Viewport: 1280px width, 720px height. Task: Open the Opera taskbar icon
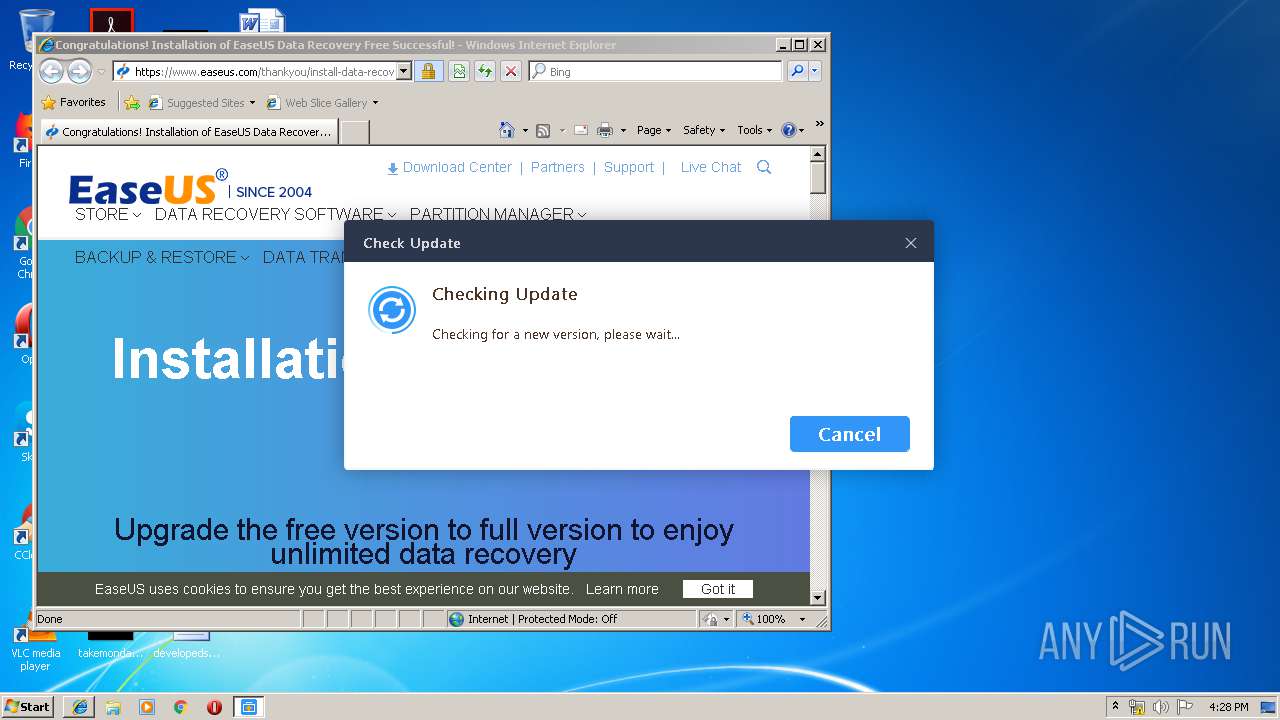point(214,707)
